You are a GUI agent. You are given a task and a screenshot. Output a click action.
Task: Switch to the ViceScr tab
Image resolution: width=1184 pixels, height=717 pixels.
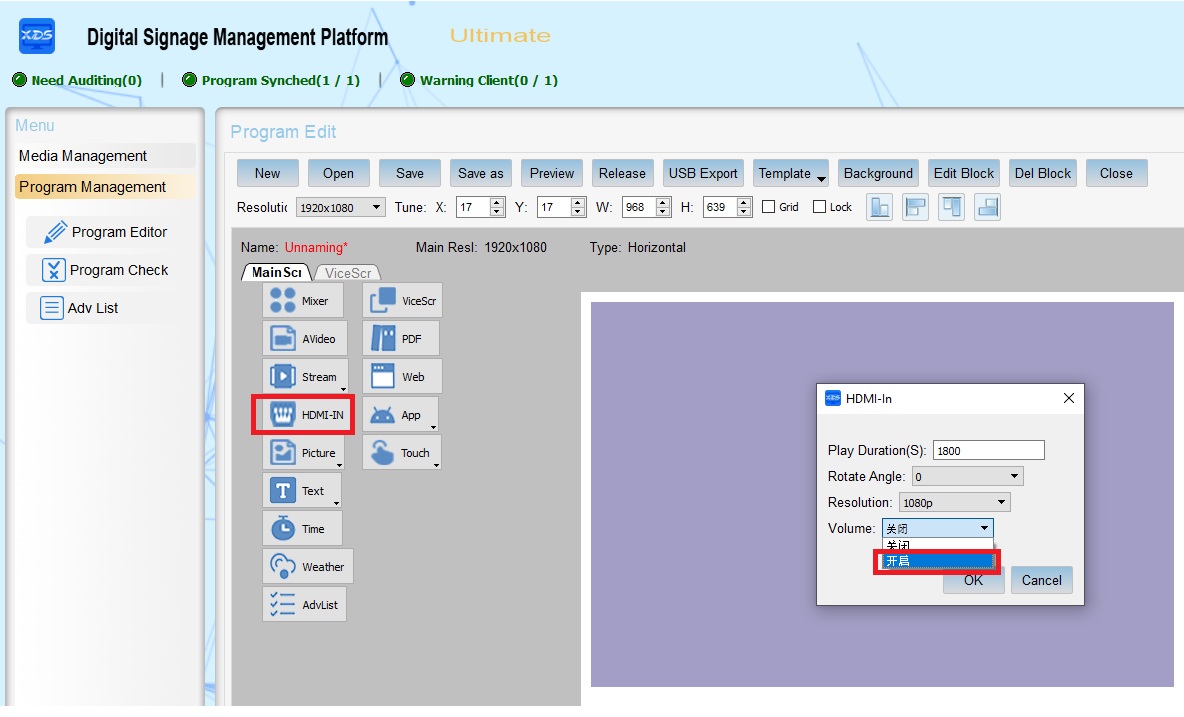[348, 273]
